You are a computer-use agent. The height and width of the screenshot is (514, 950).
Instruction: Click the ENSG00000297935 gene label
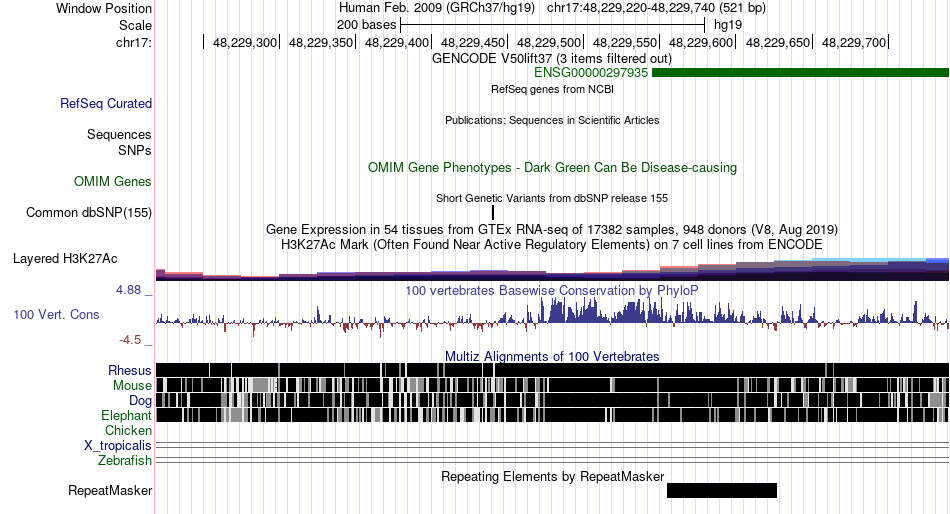pos(591,73)
